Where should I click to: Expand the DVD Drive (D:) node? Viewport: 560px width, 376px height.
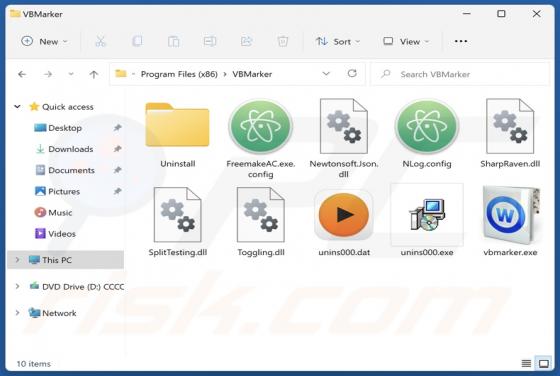click(x=17, y=286)
